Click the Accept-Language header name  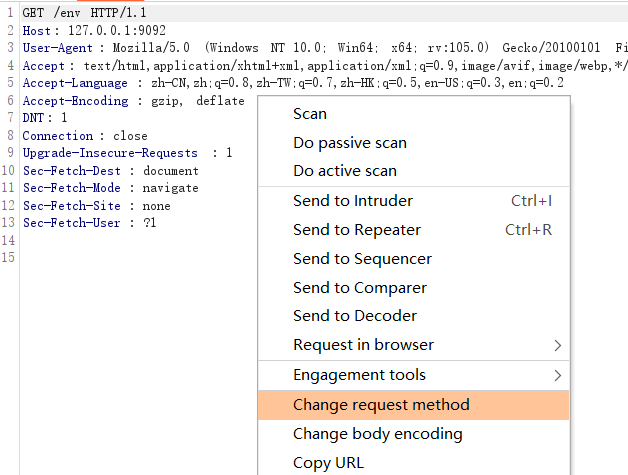pyautogui.click(x=75, y=83)
